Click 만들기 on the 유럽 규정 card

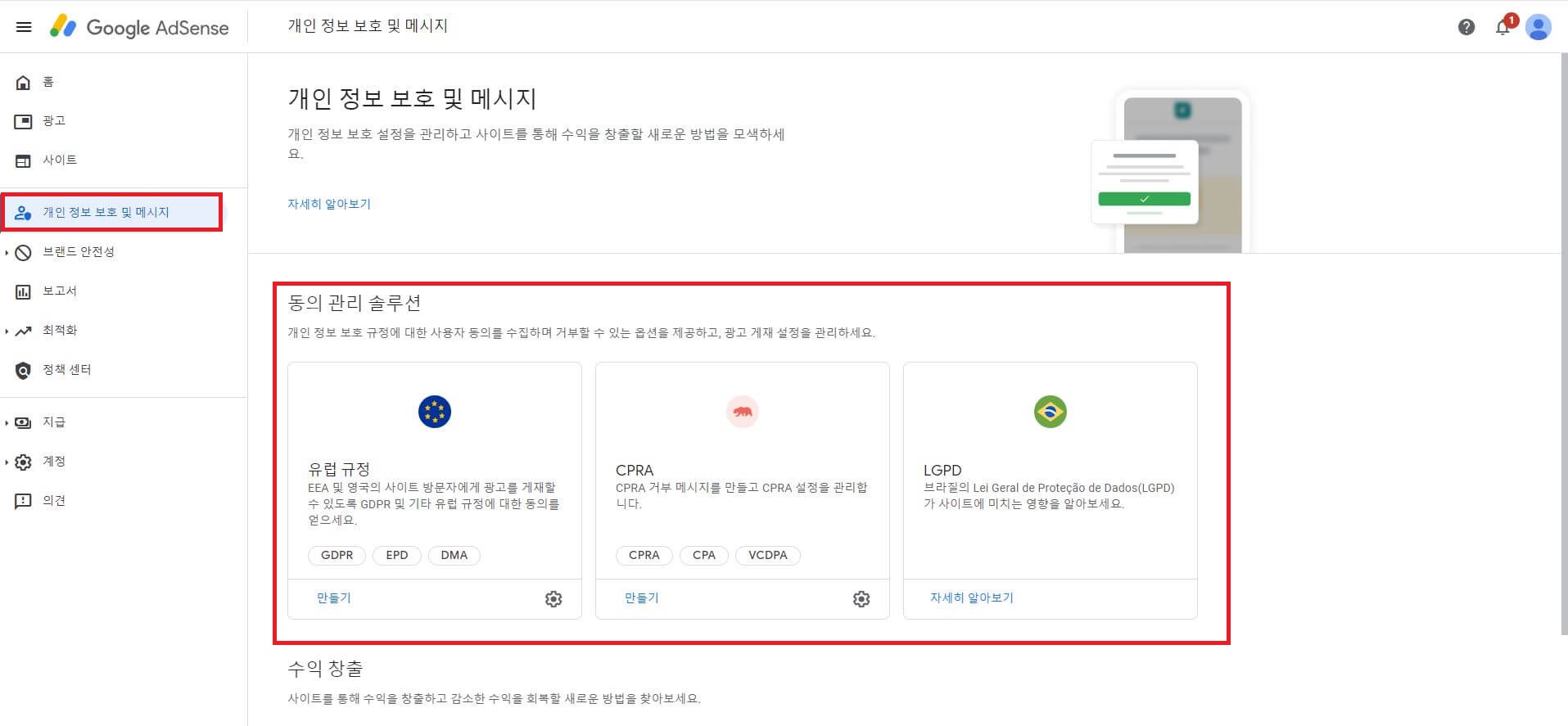334,598
